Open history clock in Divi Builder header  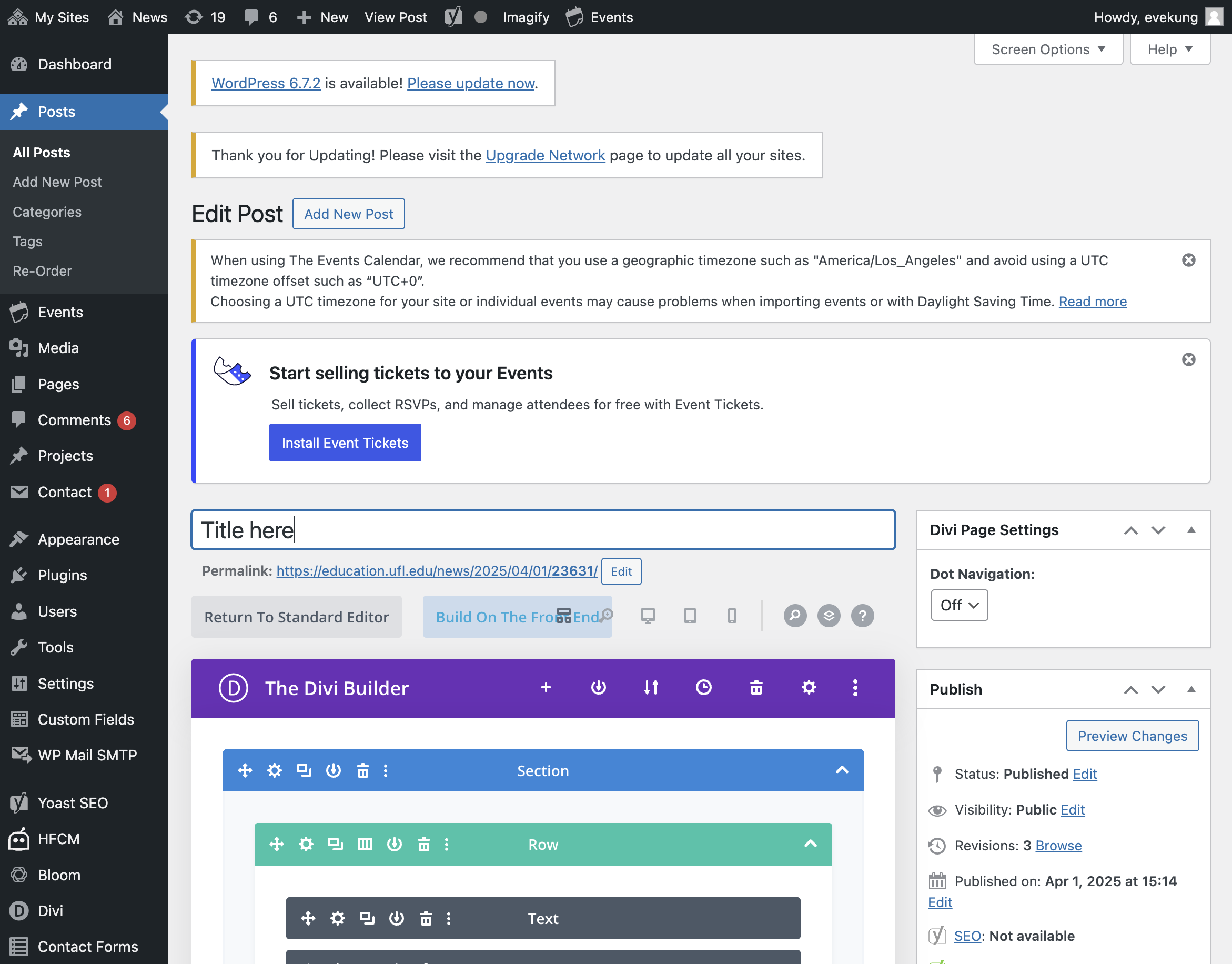pos(703,687)
